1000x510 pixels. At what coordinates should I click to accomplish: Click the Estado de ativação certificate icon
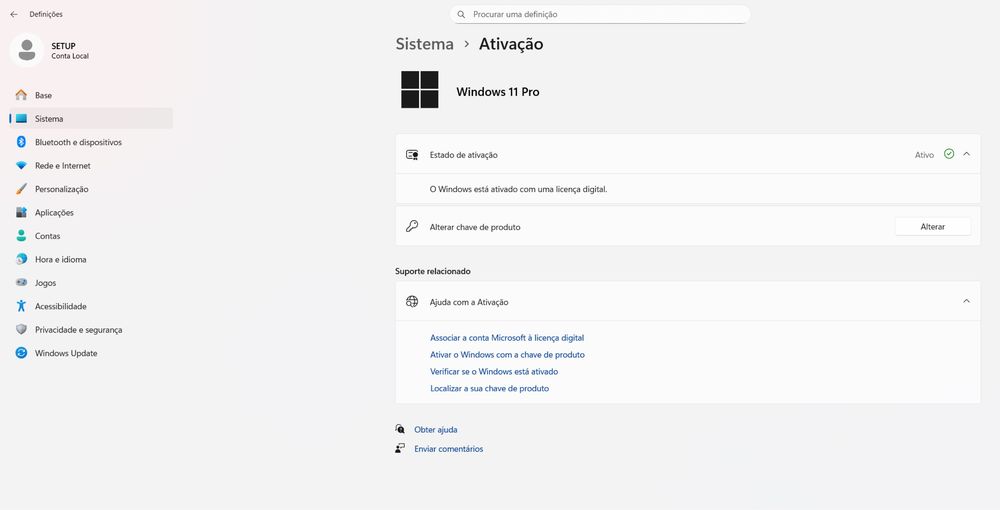[x=412, y=155]
